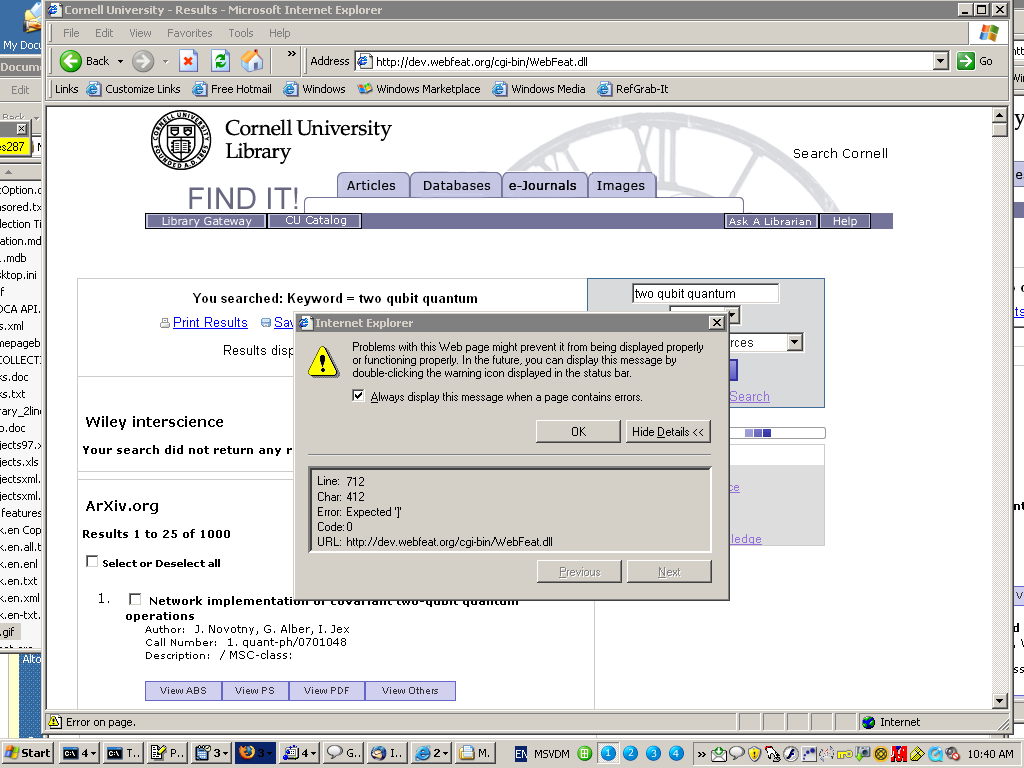Click the Back arrow icon in IE toolbar
This screenshot has height=768, width=1024.
71,61
